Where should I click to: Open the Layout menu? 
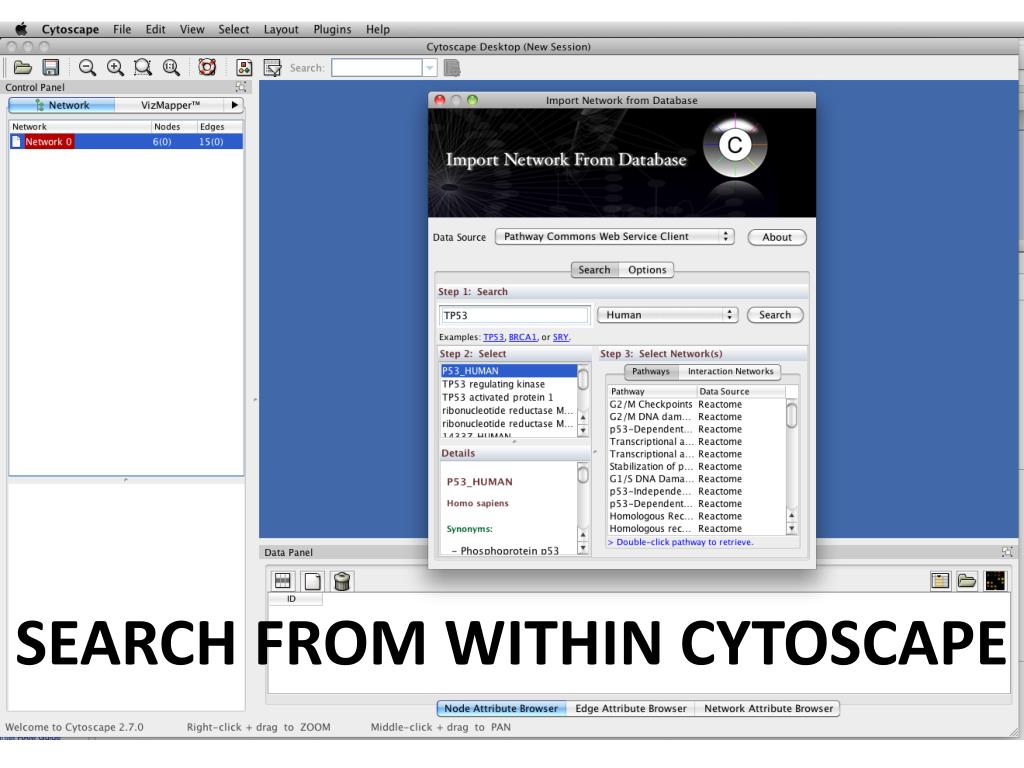pos(281,29)
